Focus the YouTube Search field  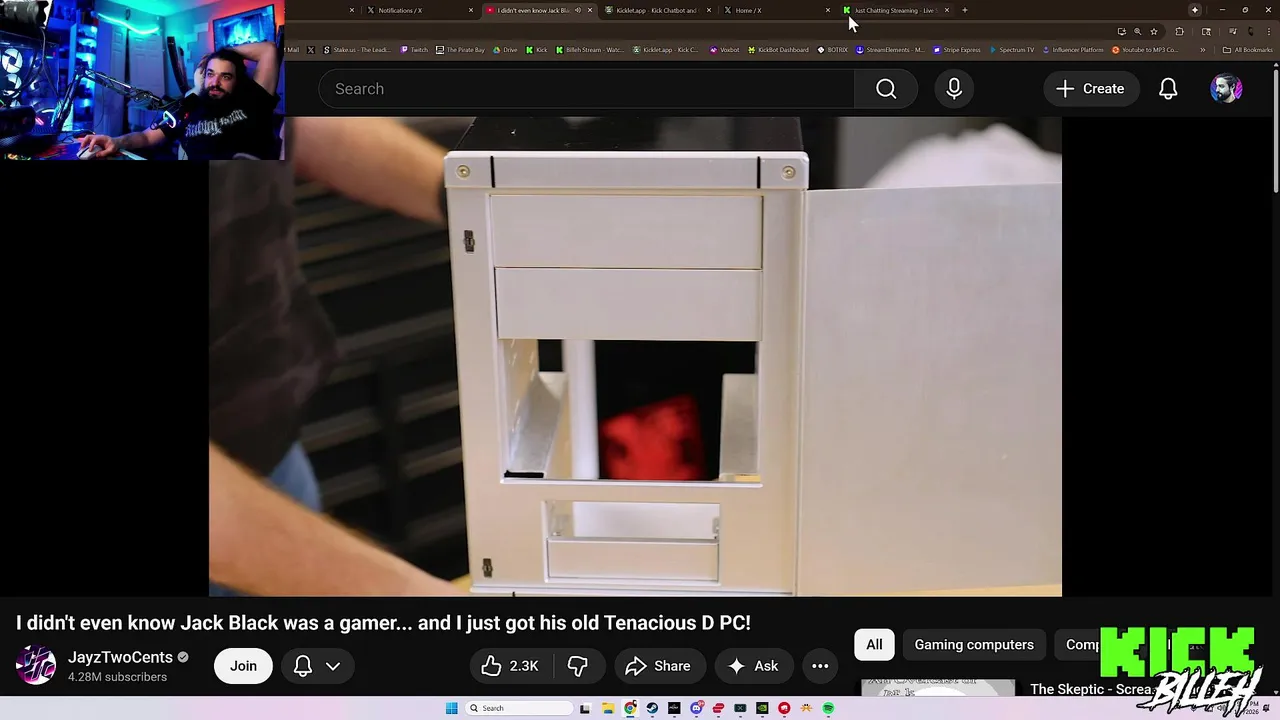586,89
